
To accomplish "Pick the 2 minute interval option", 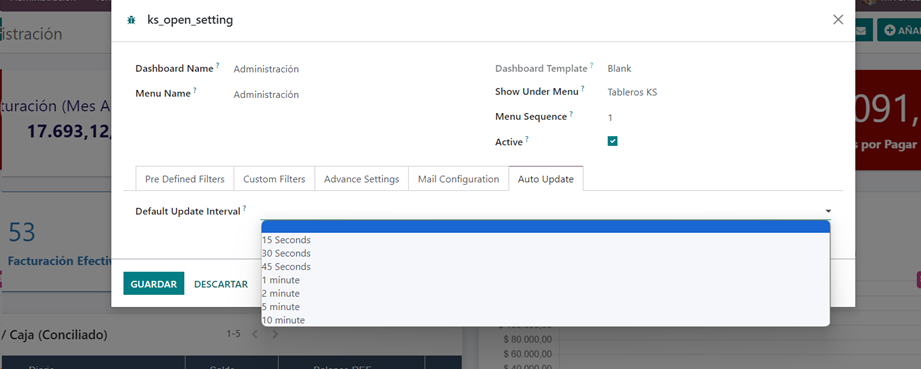I will click(546, 294).
